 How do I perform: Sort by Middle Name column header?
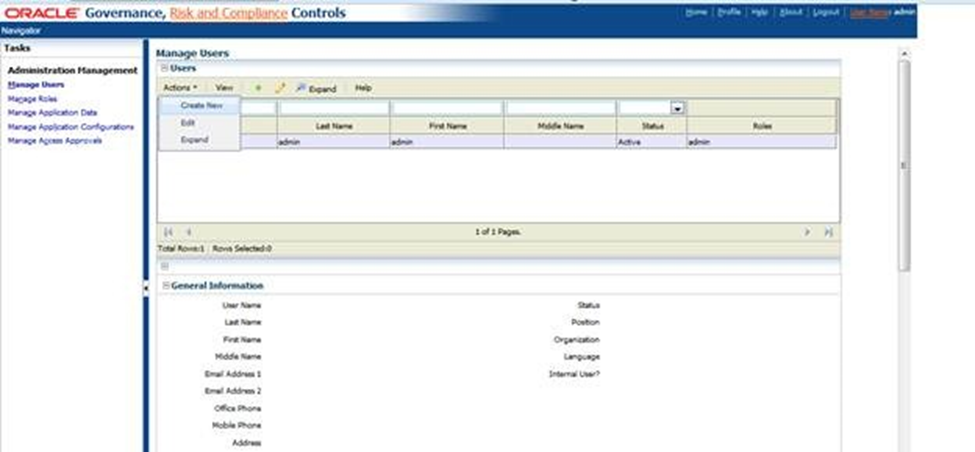coord(560,126)
